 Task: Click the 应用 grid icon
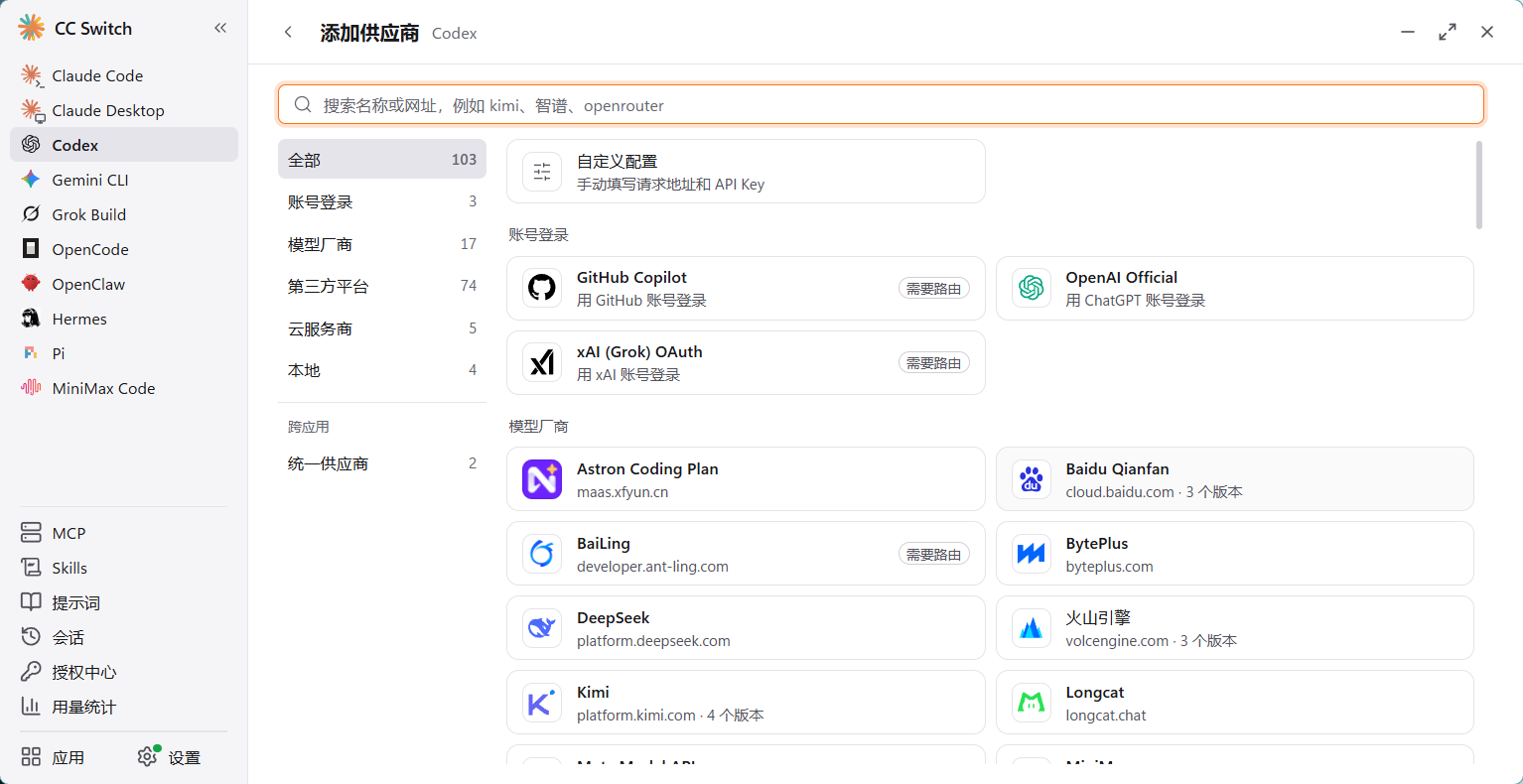[31, 757]
